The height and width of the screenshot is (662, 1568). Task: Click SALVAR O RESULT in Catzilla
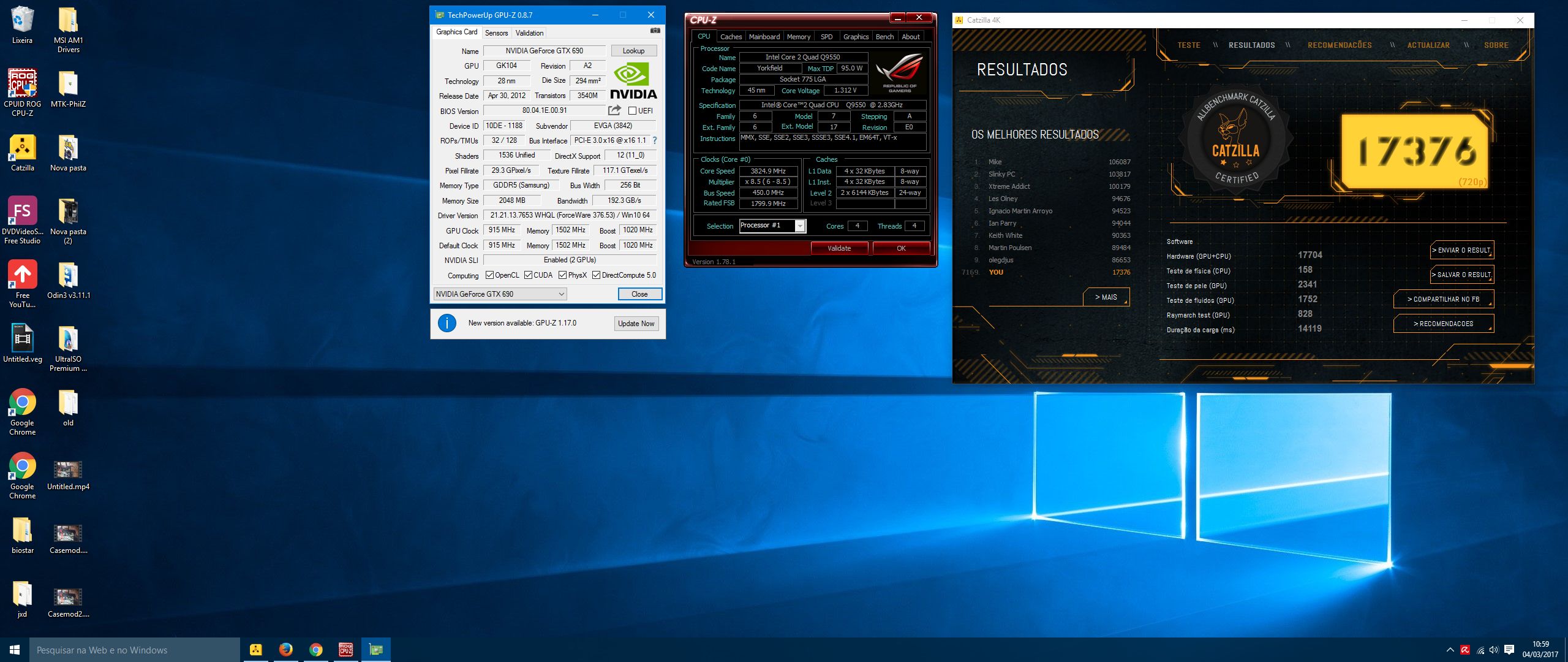1461,275
